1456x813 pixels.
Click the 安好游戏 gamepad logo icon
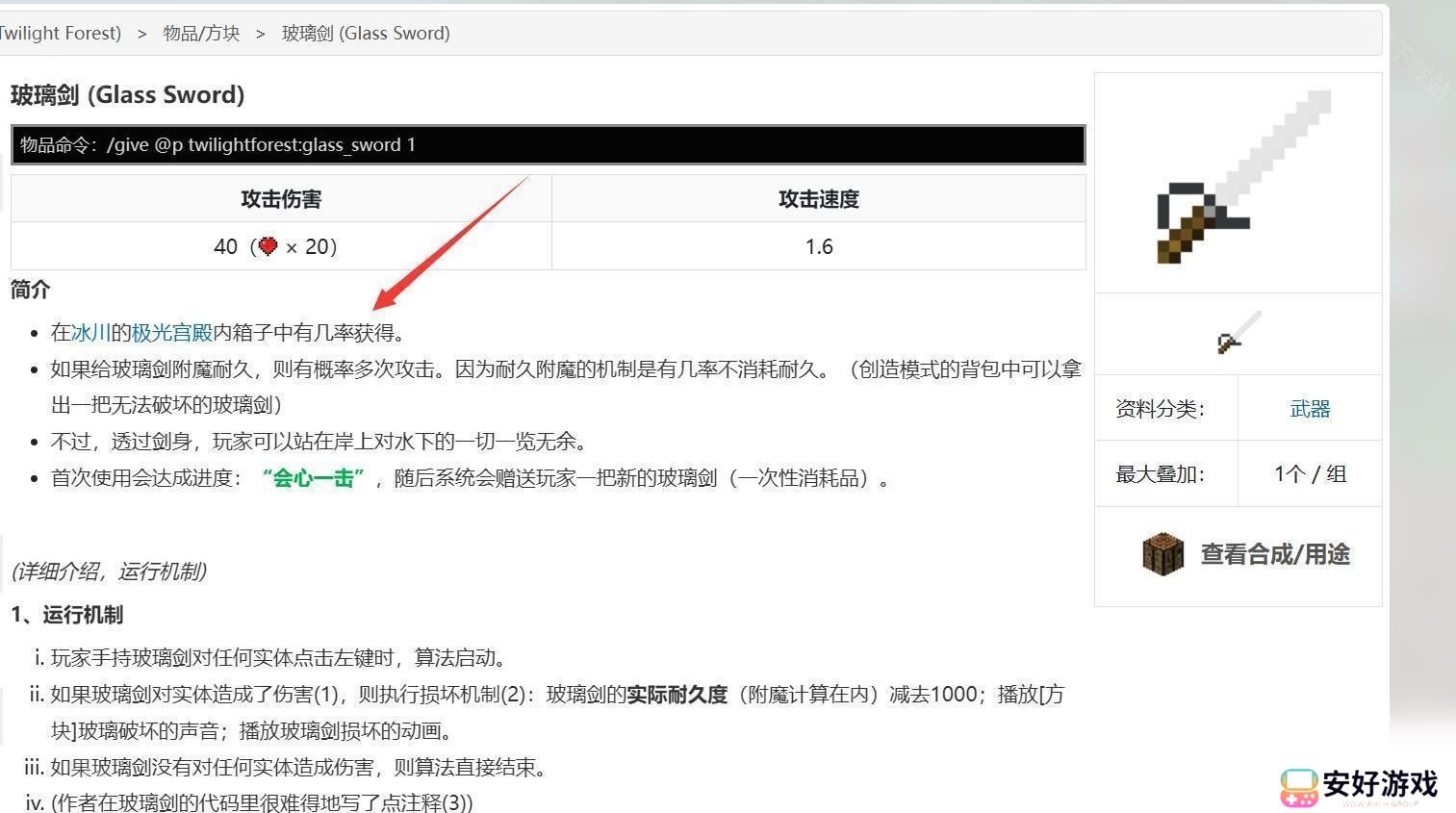(1298, 787)
